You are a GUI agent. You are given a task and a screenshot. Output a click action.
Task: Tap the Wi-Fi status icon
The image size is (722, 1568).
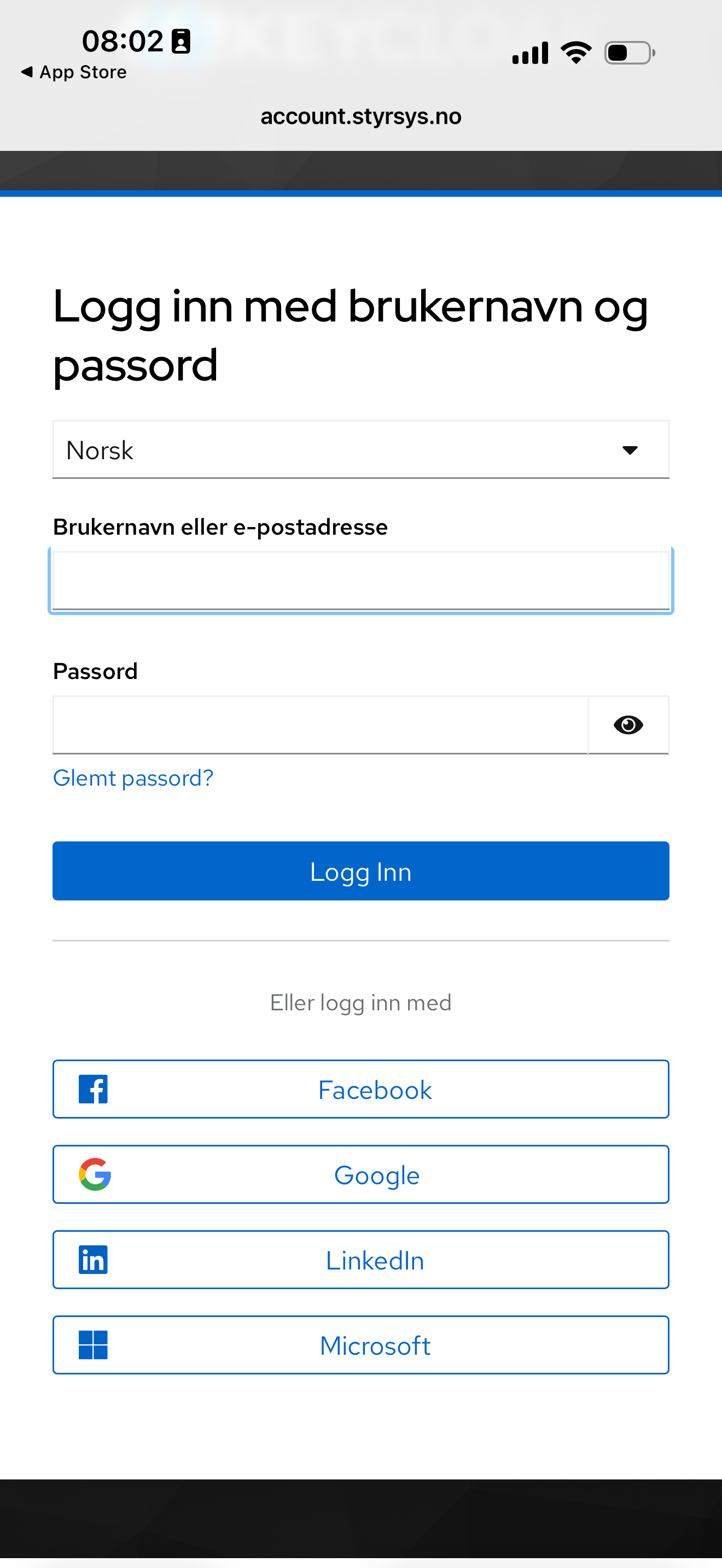[x=576, y=53]
